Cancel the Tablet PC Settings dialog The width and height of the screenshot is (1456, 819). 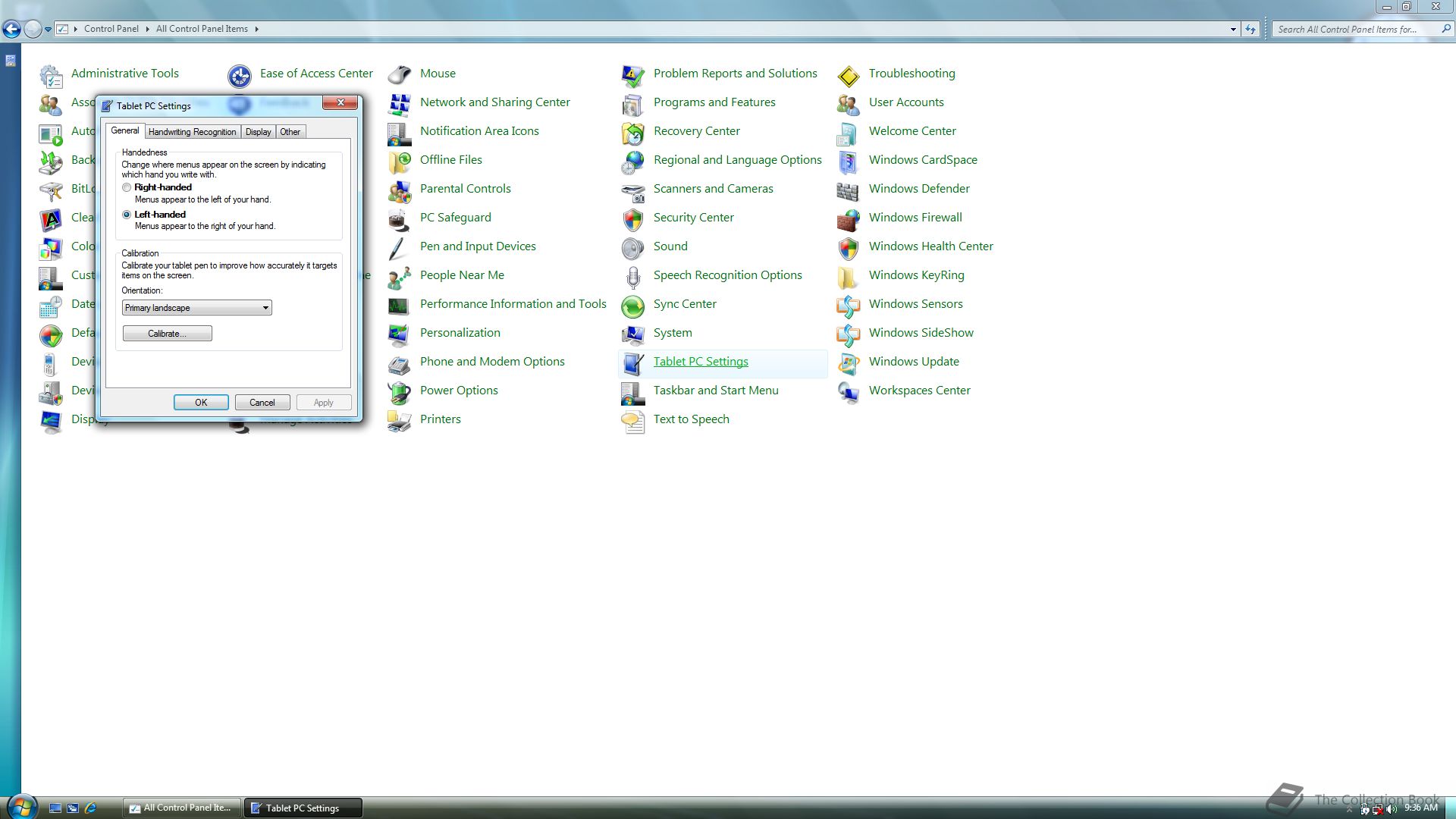pyautogui.click(x=262, y=403)
